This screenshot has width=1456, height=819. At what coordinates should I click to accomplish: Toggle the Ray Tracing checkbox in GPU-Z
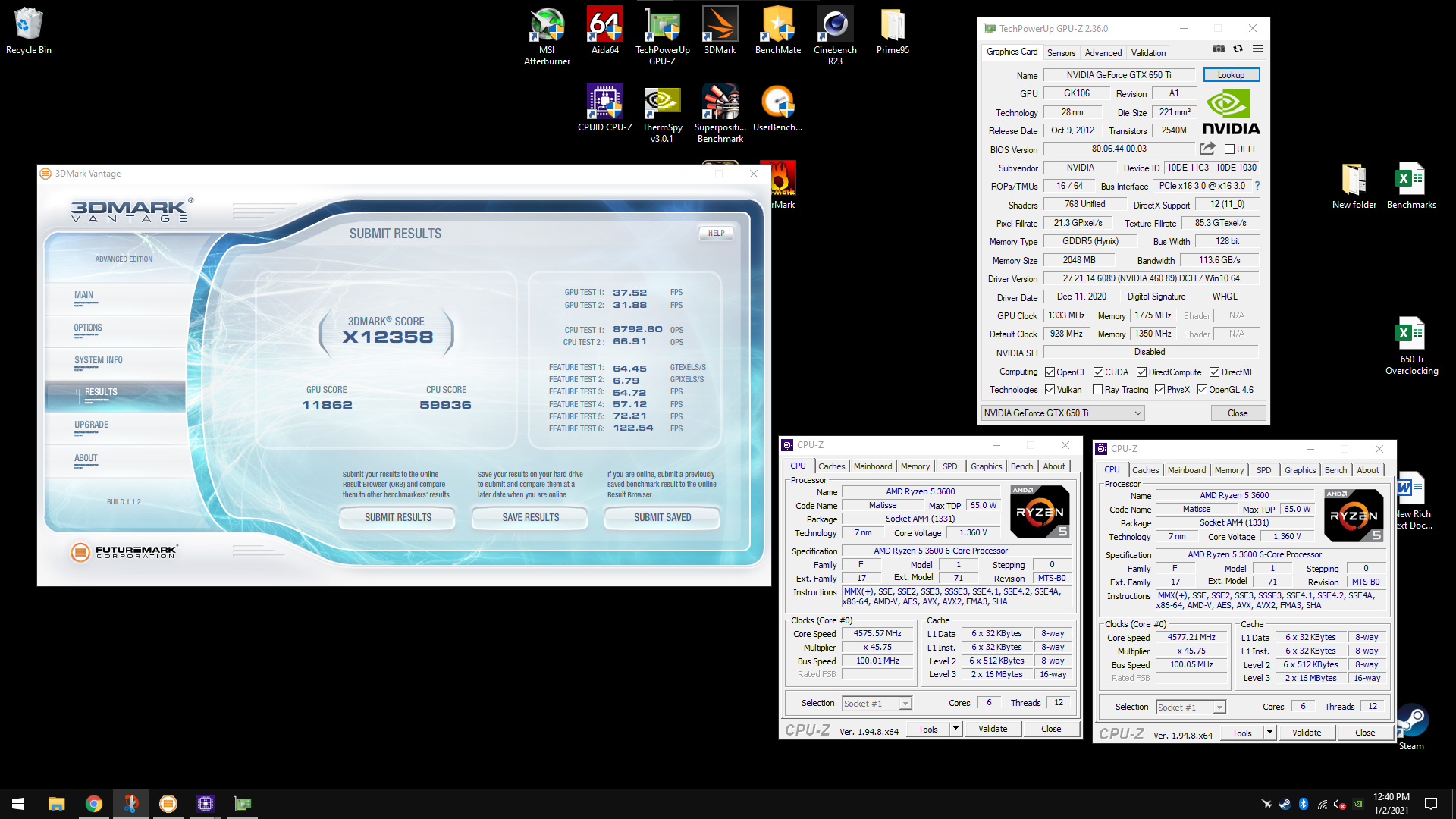point(1097,390)
